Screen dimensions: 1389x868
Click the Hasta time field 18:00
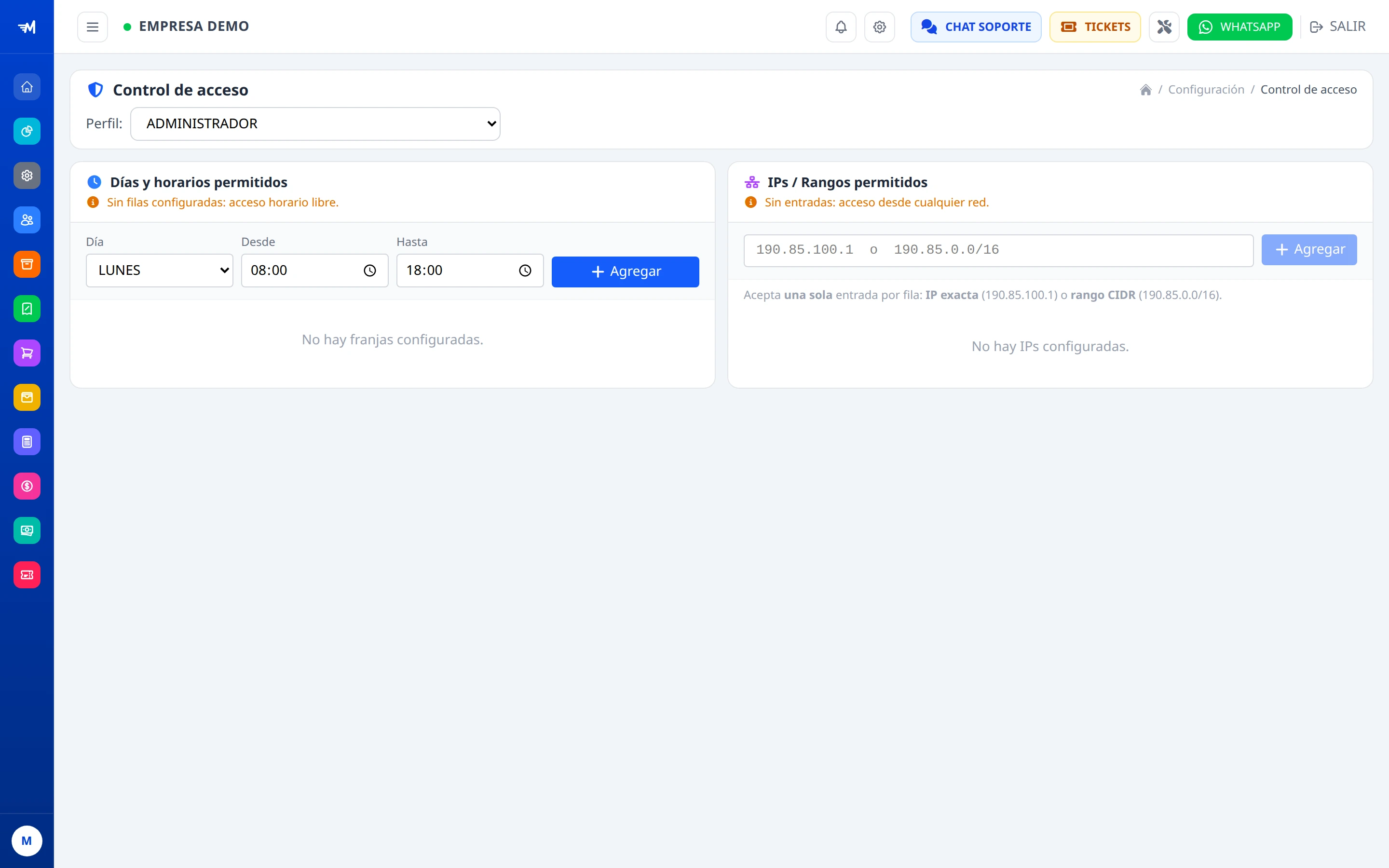(470, 271)
